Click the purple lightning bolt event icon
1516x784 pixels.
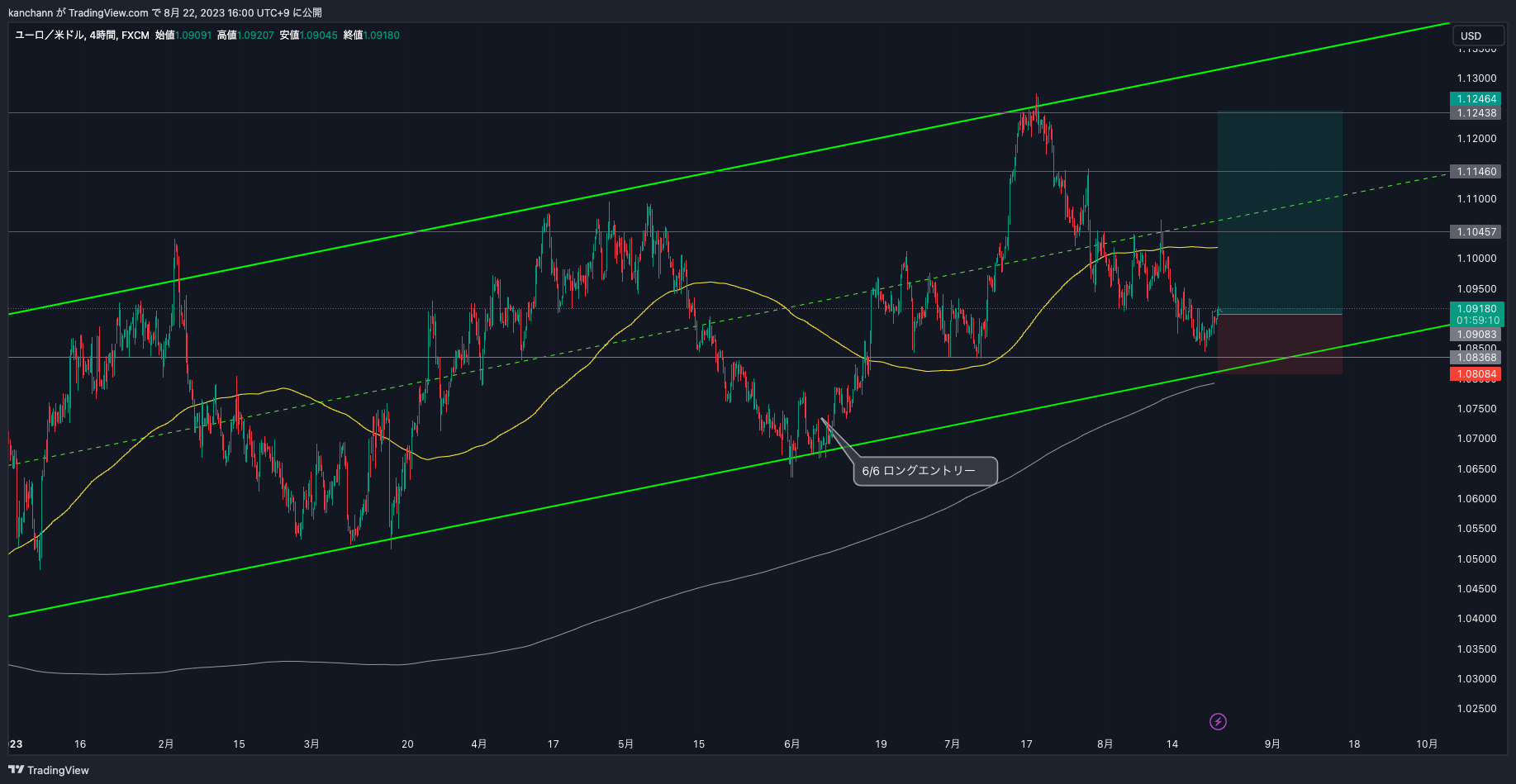click(x=1218, y=722)
